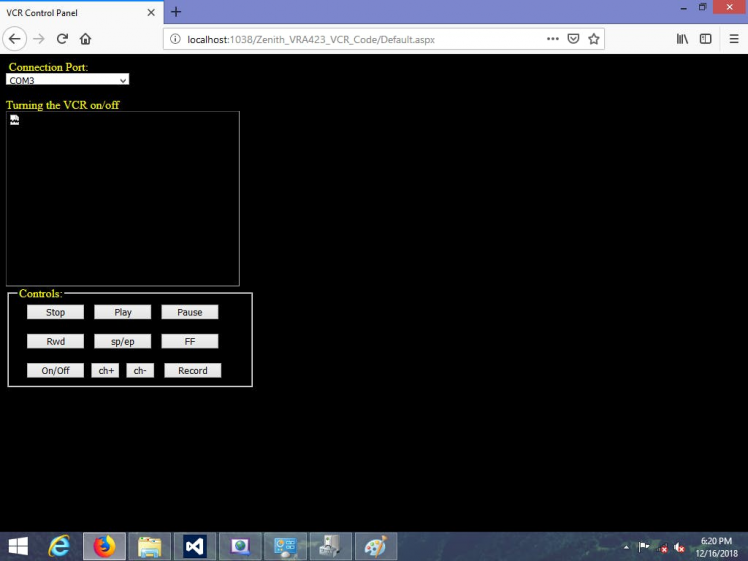
Task: Toggle tape speed with sp/ep button
Action: [123, 342]
